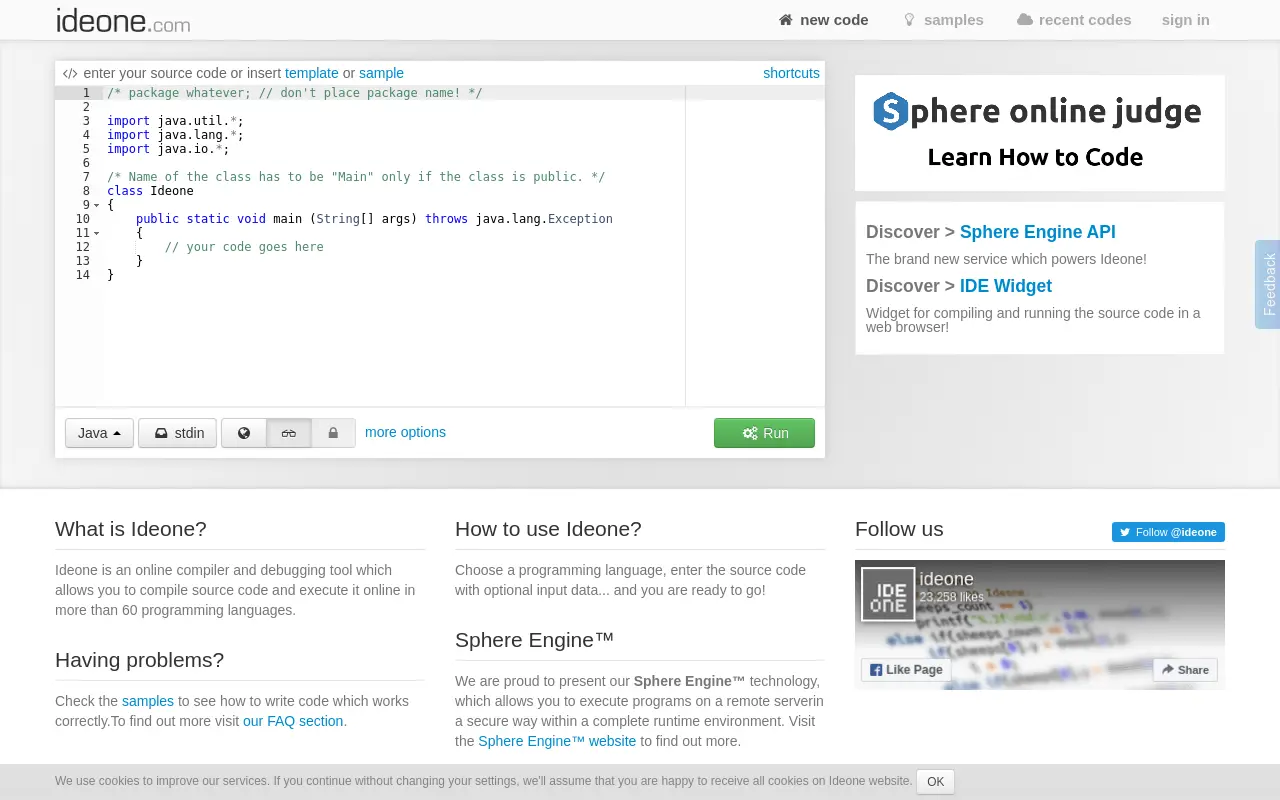Image resolution: width=1280 pixels, height=800 pixels.
Task: Select the public visibility globe icon
Action: tap(244, 433)
